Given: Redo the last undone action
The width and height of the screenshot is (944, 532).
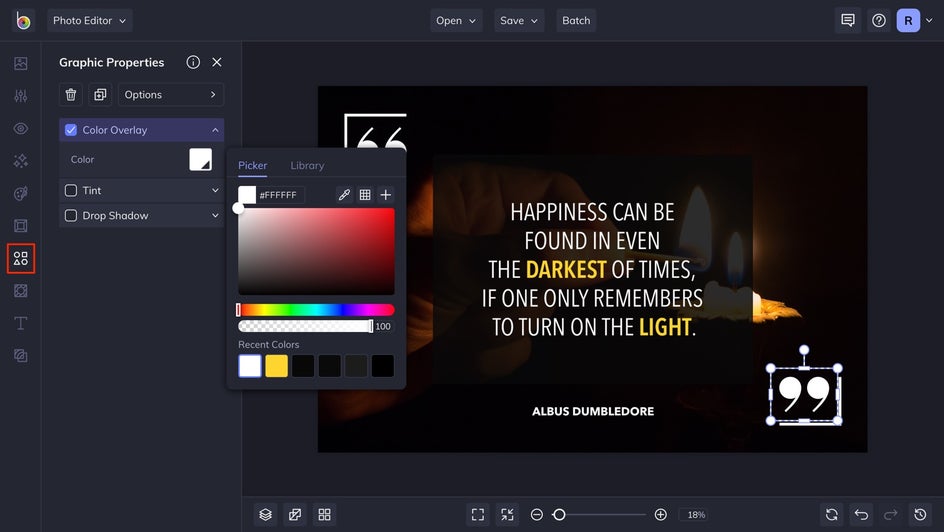Looking at the screenshot, I should pos(890,515).
